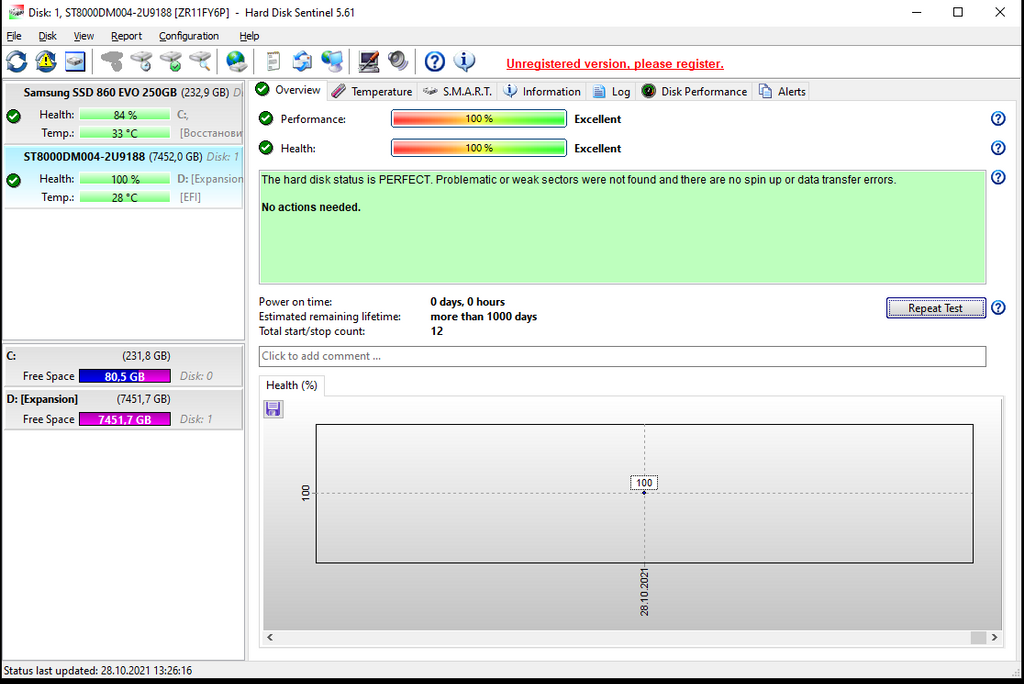Screen dimensions: 1024x684
Task: Switch to the S.M.A.R.T. tab
Action: click(x=457, y=91)
